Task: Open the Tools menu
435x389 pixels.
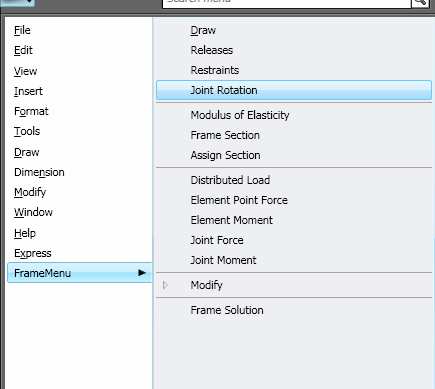Action: tap(27, 131)
